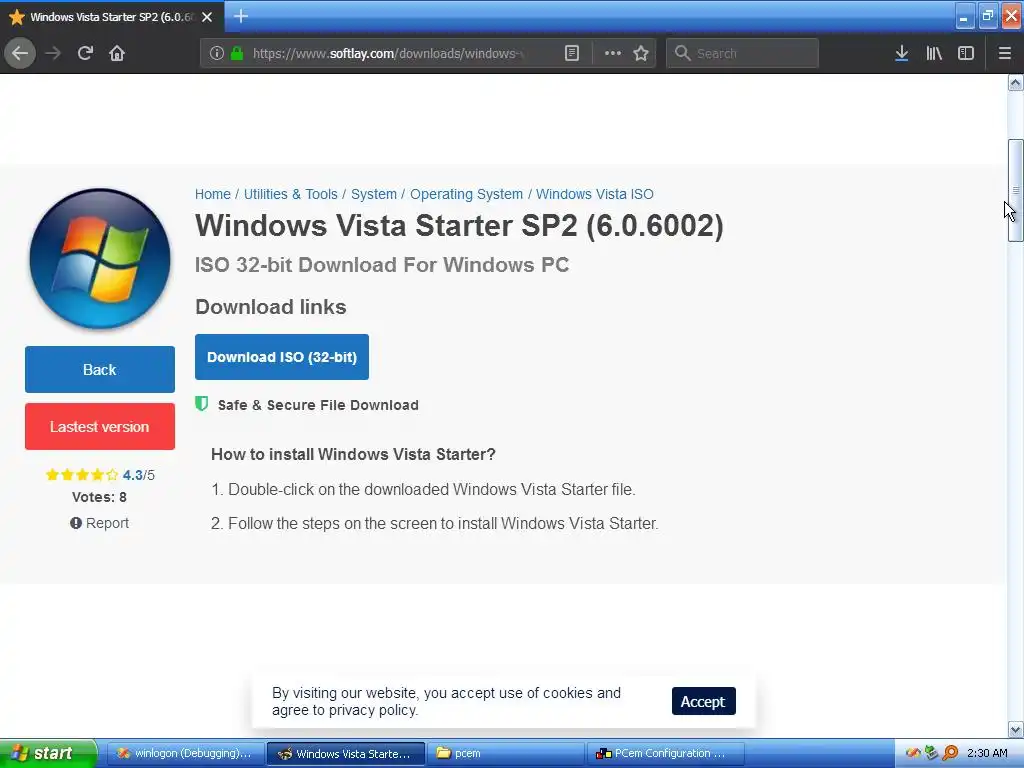Click the magnifier icon in system tray

tap(950, 754)
